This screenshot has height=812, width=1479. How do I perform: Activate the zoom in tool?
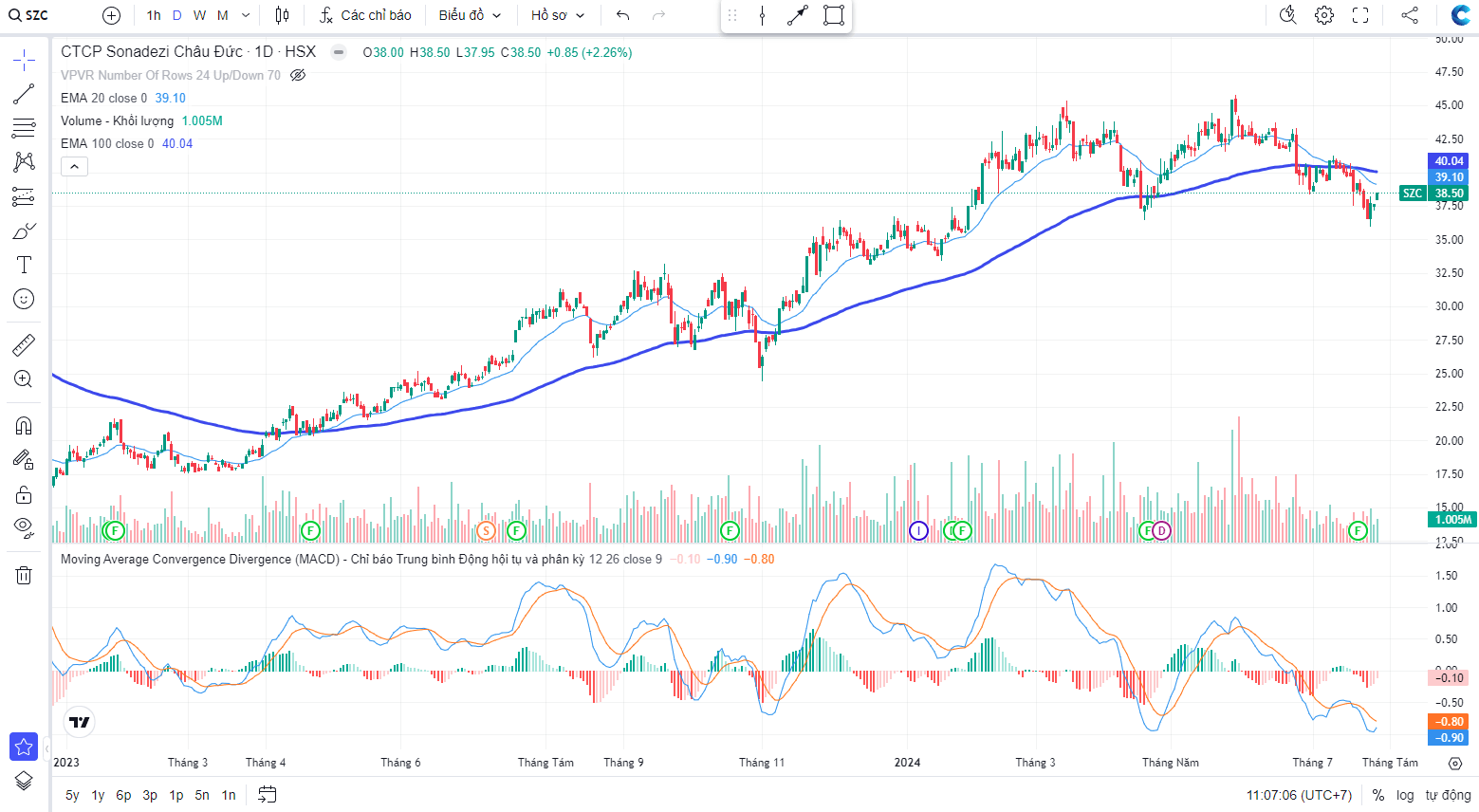click(x=24, y=378)
